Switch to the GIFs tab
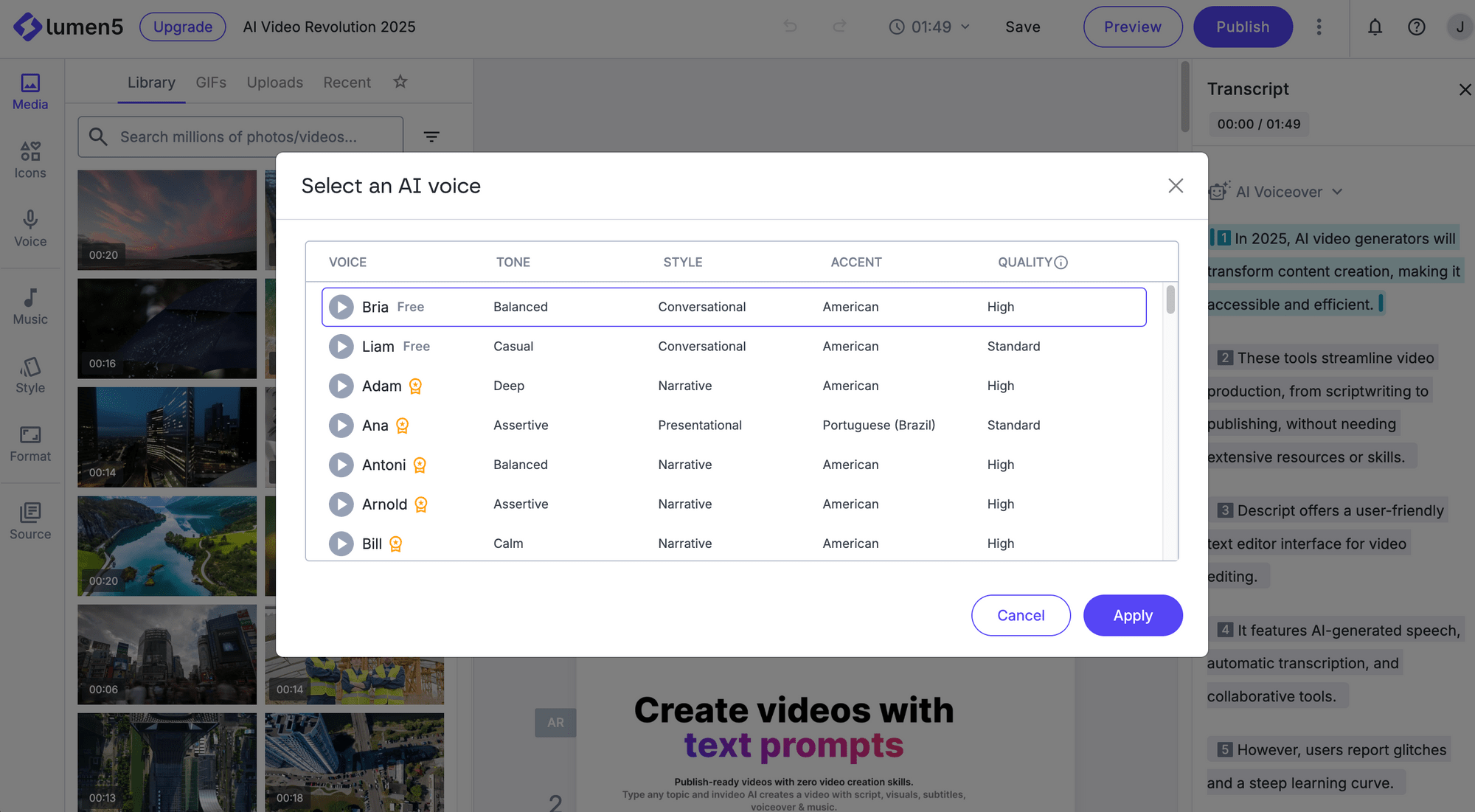The width and height of the screenshot is (1475, 812). pyautogui.click(x=211, y=82)
